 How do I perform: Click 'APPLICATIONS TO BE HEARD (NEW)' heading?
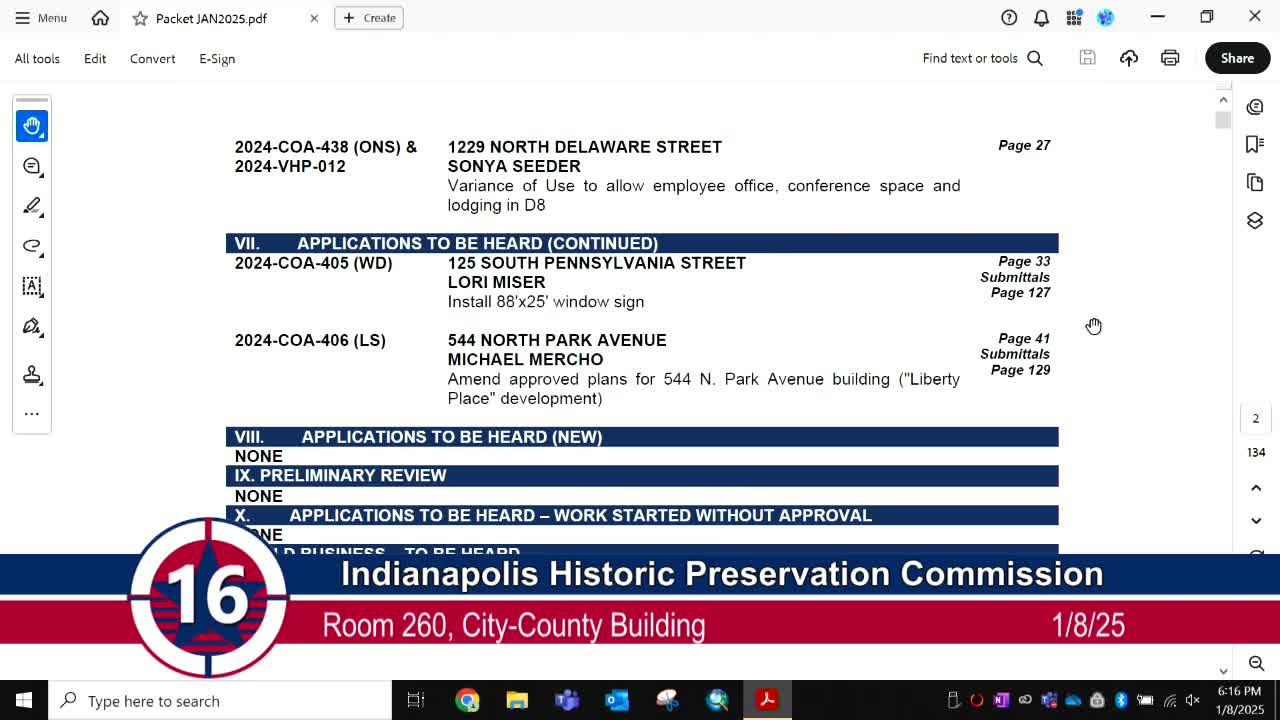point(452,437)
